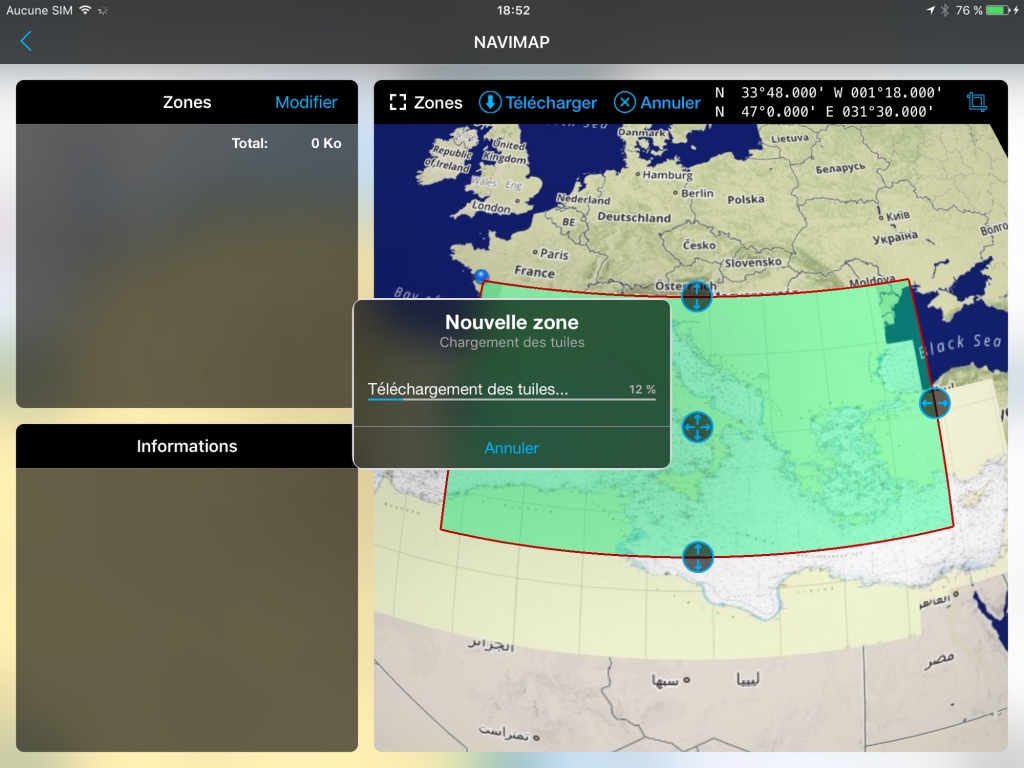The width and height of the screenshot is (1024, 768).
Task: Tap the location services arrow icon
Action: tap(931, 10)
